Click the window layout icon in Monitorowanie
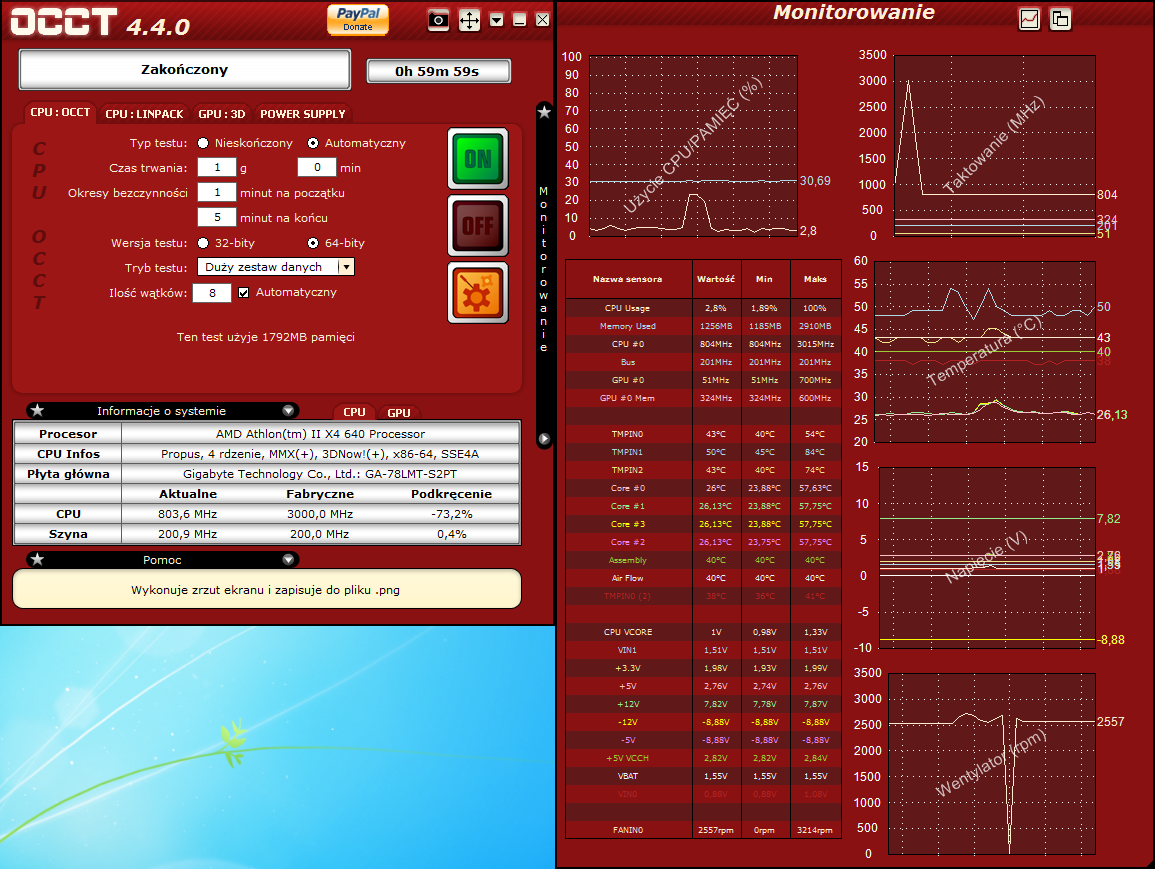 click(1061, 19)
